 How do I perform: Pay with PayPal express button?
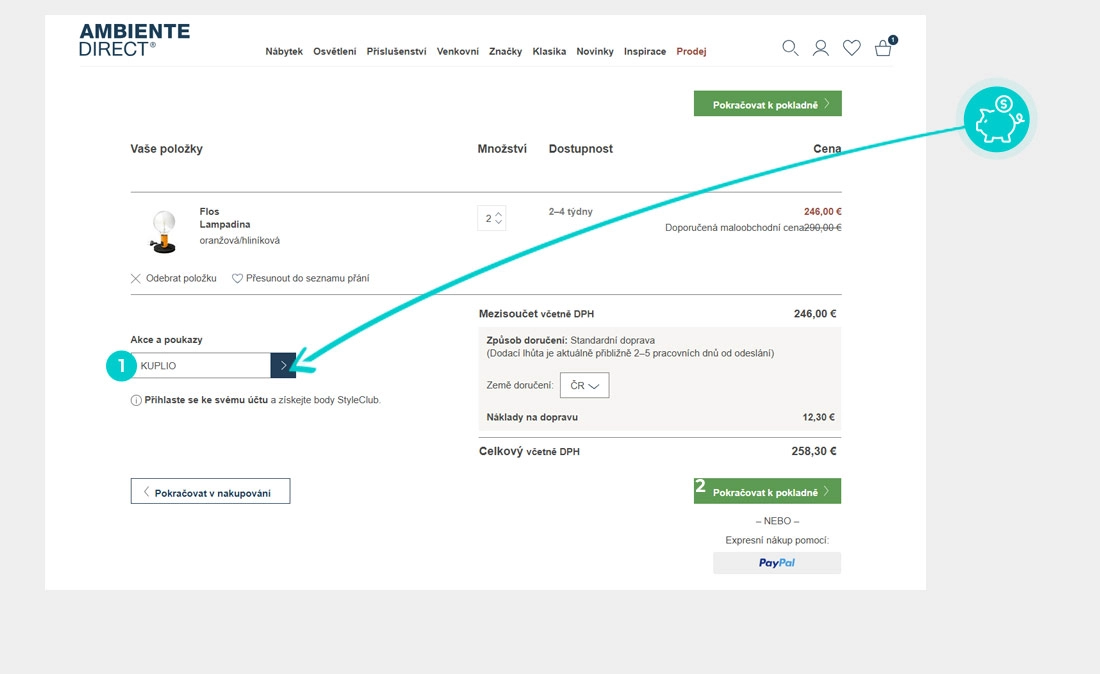[777, 563]
